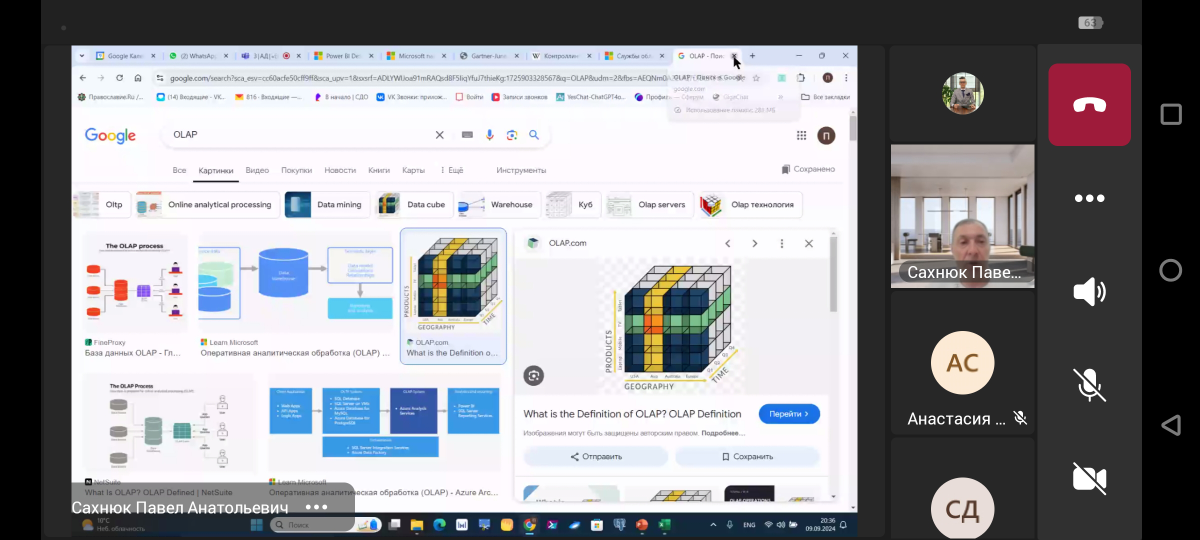Tap the Android home circle button
The image size is (1200, 540).
pos(1170,270)
